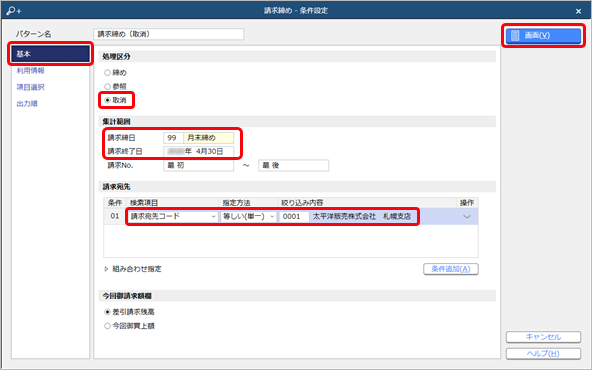Click the search-plus icon in title bar

[x=14, y=10]
